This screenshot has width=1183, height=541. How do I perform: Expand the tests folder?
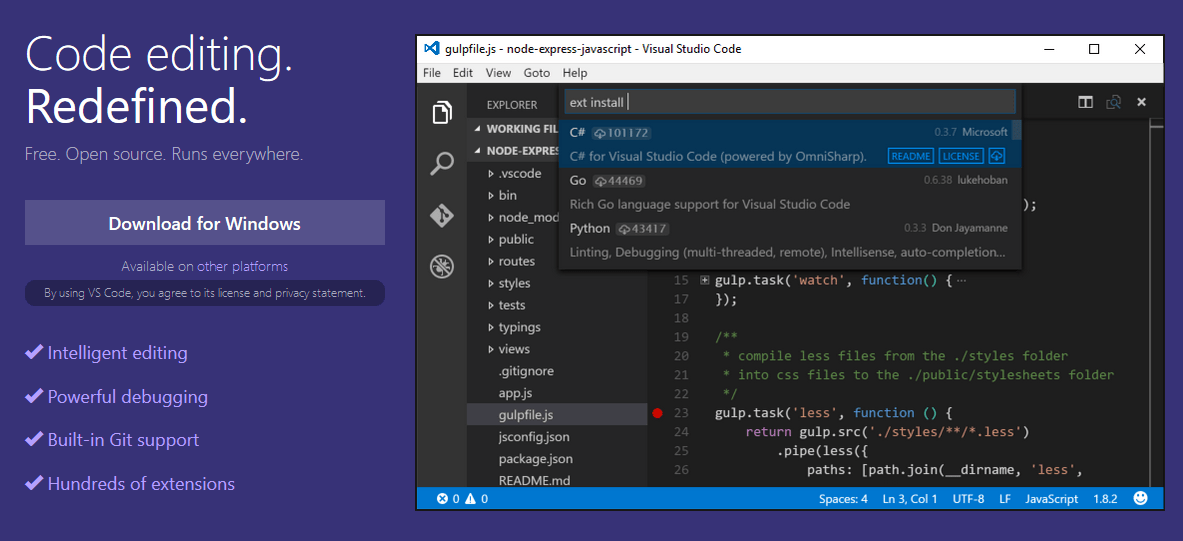coord(490,306)
